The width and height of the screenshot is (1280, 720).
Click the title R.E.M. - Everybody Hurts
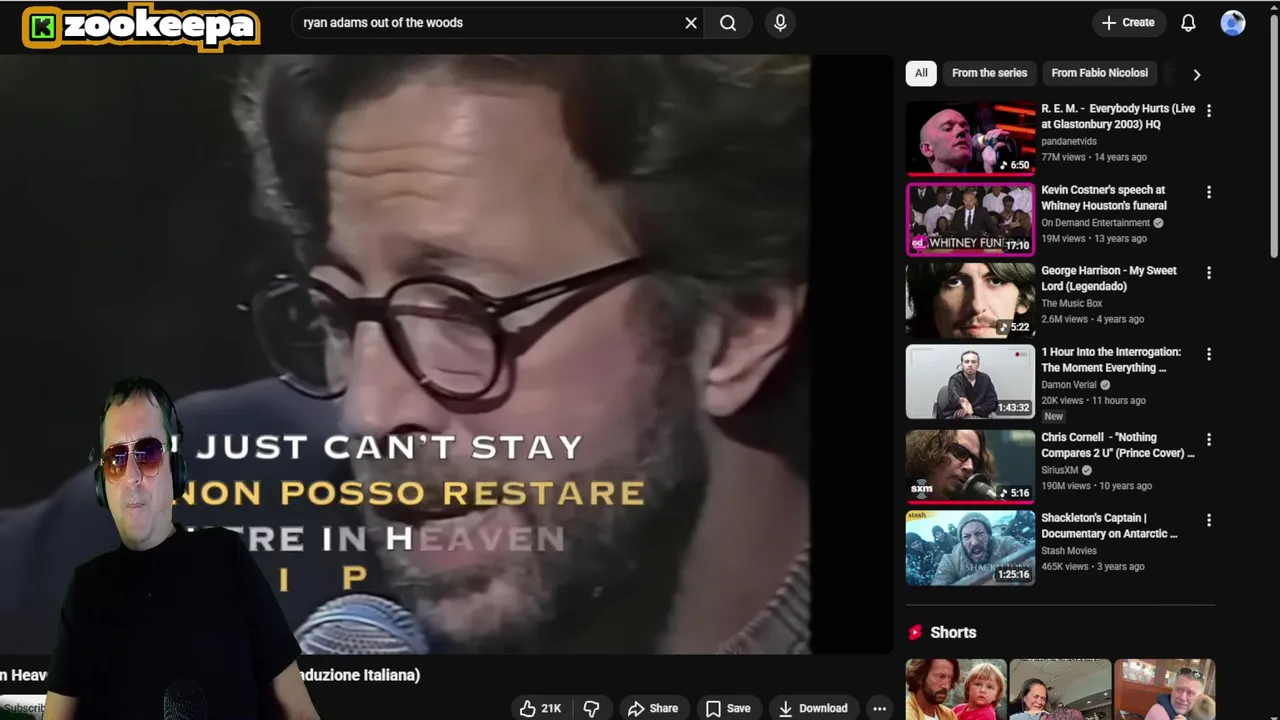coord(1118,116)
